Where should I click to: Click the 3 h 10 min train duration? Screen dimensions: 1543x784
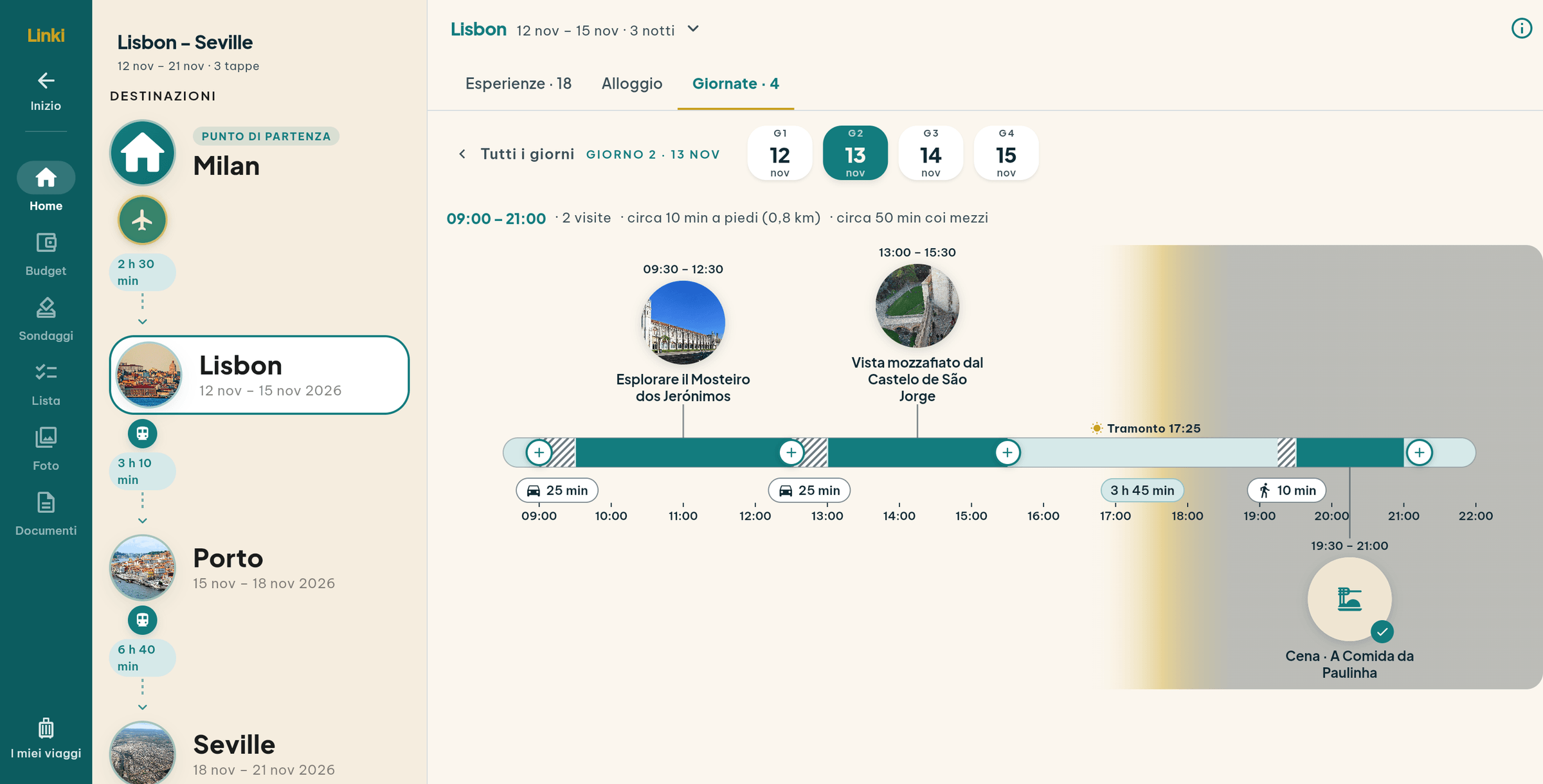point(142,471)
